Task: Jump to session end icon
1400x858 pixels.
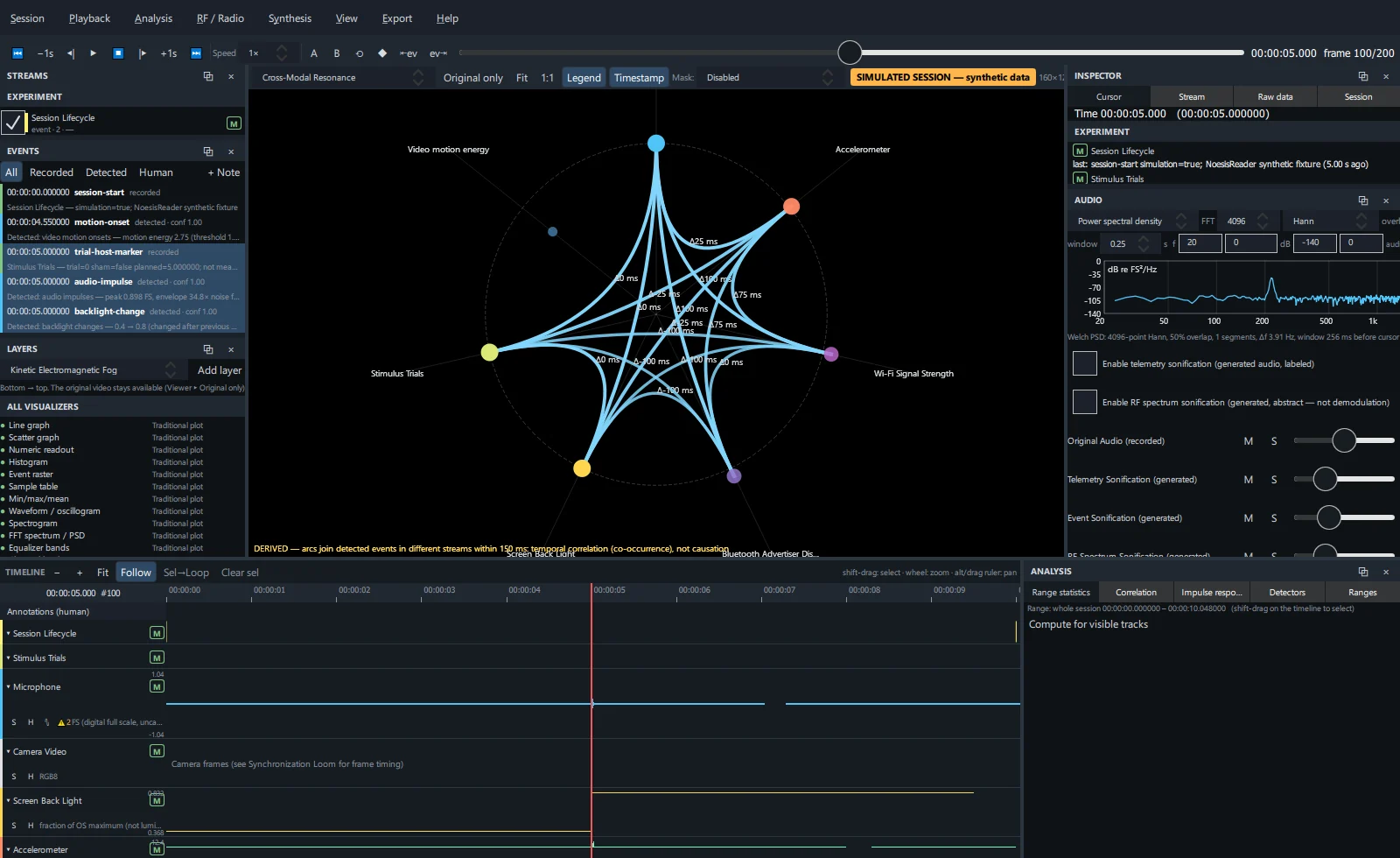Action: click(x=196, y=53)
